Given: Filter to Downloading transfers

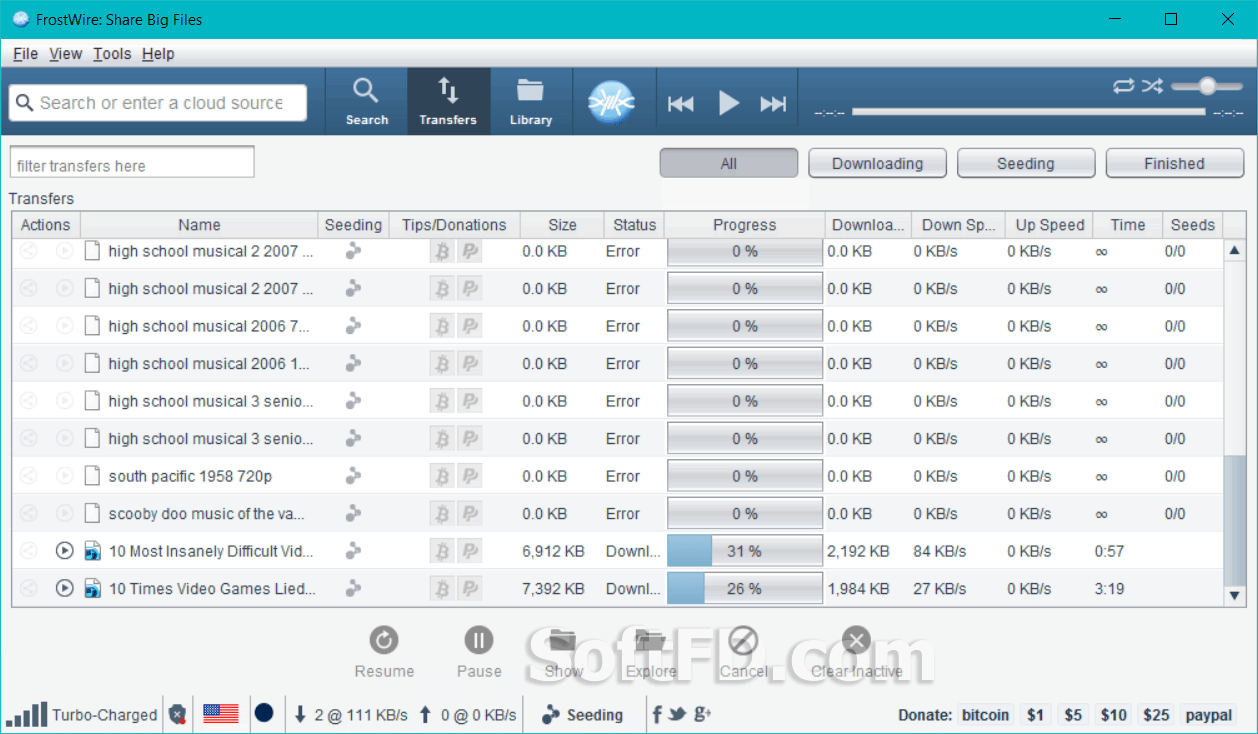Looking at the screenshot, I should [x=877, y=163].
